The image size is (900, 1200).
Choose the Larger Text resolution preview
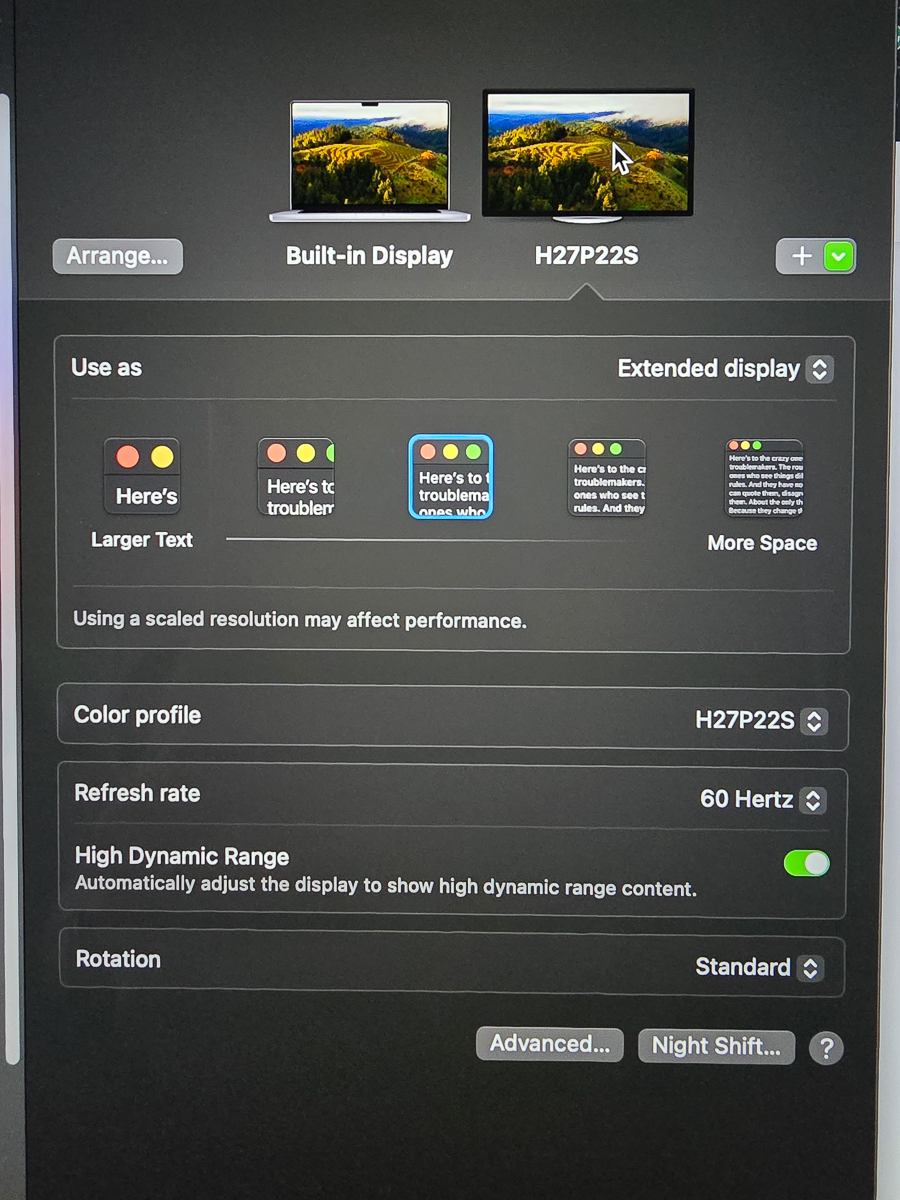[x=142, y=476]
